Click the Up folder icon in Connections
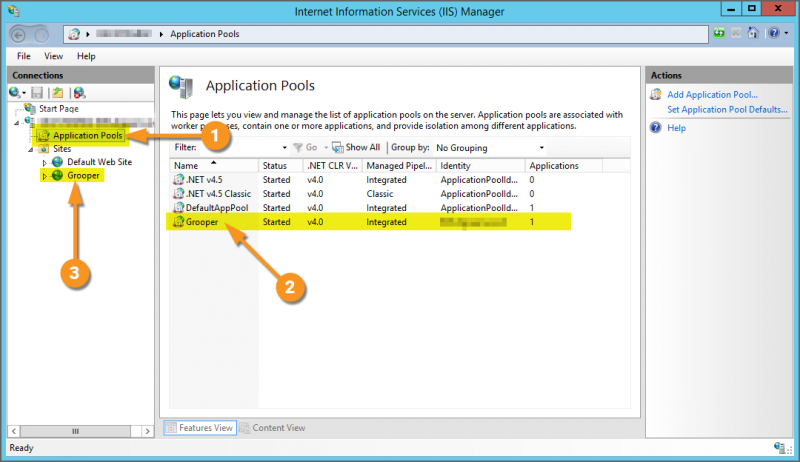800x462 pixels. pyautogui.click(x=58, y=92)
